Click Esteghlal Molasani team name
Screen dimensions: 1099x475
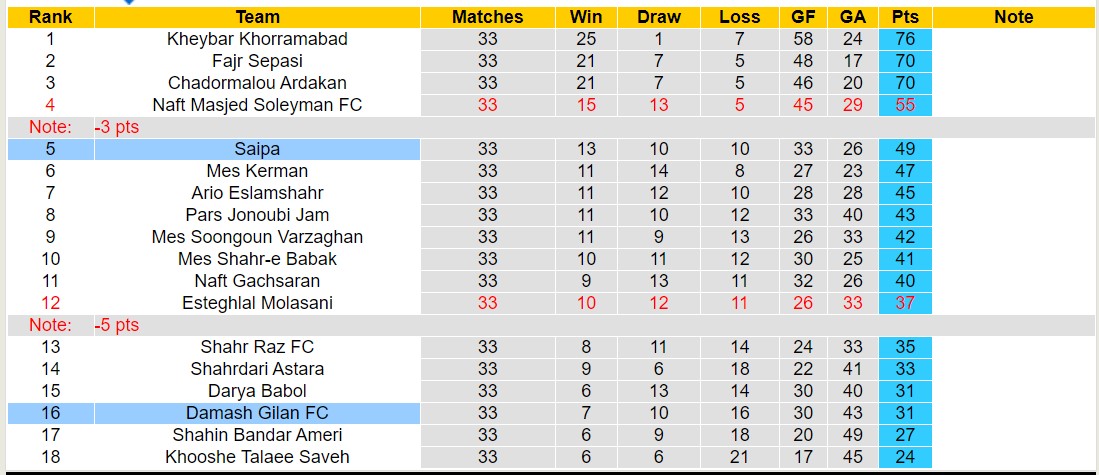[257, 303]
